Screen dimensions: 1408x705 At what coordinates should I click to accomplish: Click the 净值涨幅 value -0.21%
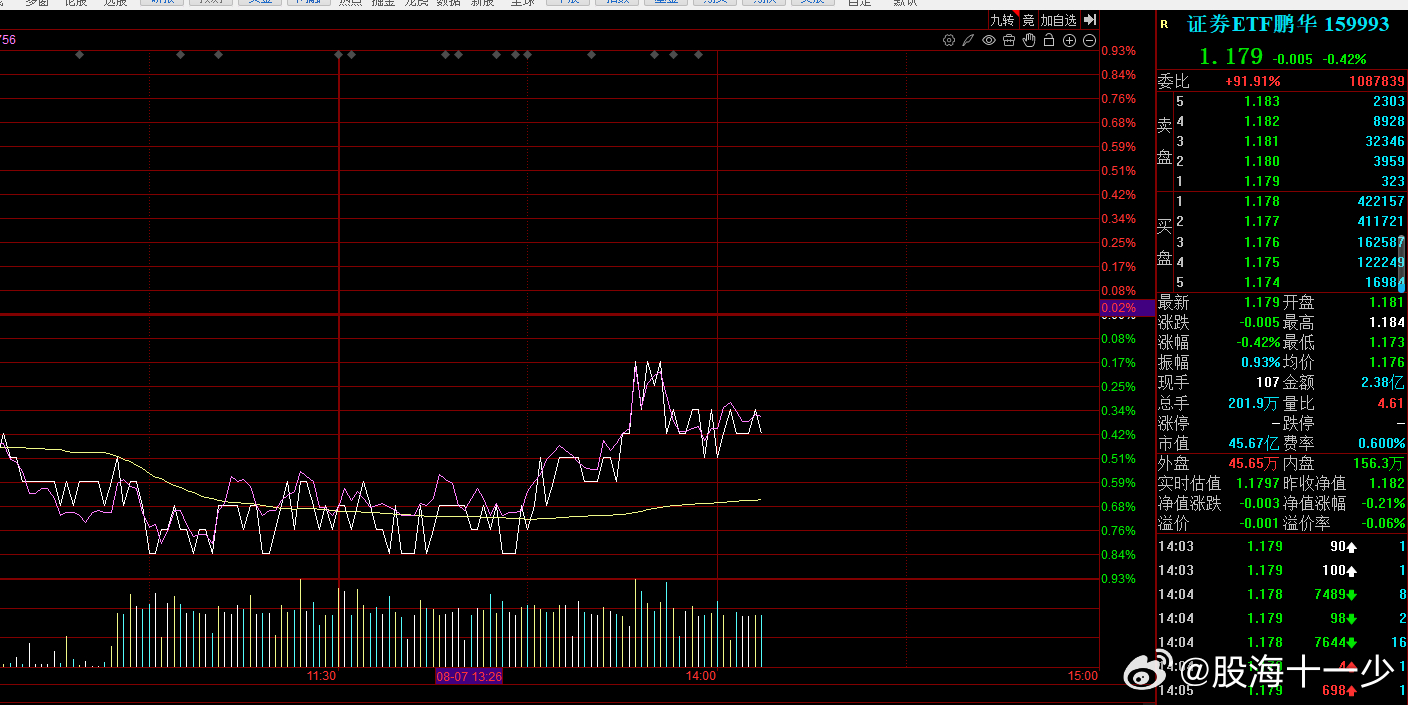tap(1381, 503)
